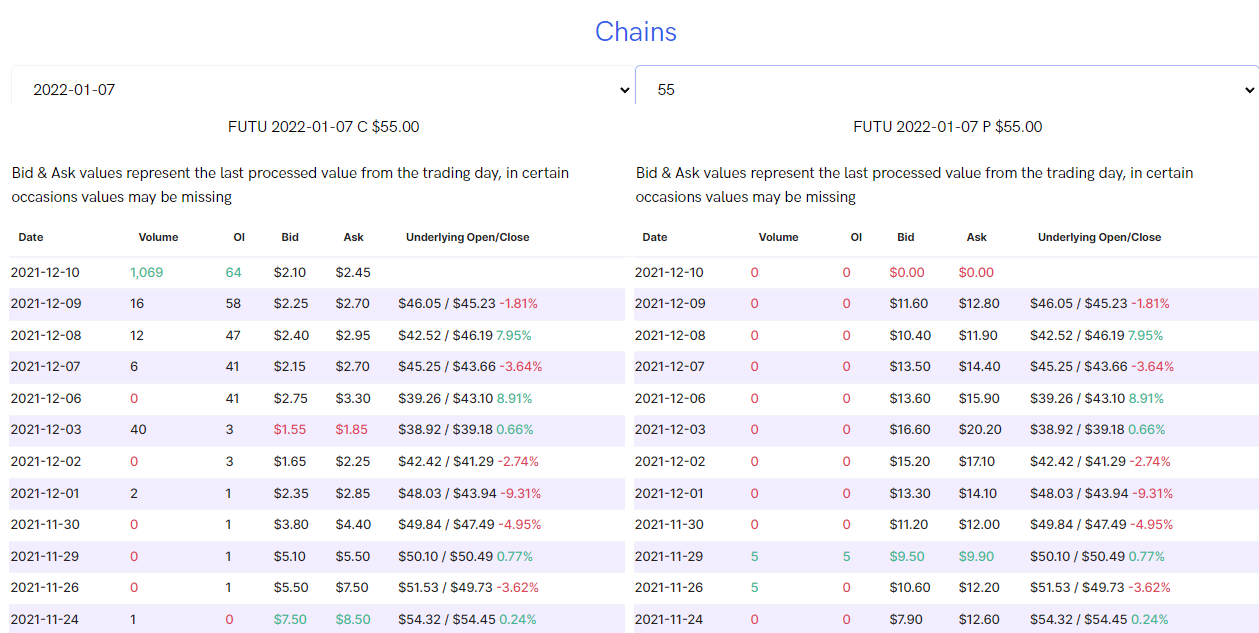Select the 1,069 volume cell in calls table

pyautogui.click(x=146, y=272)
